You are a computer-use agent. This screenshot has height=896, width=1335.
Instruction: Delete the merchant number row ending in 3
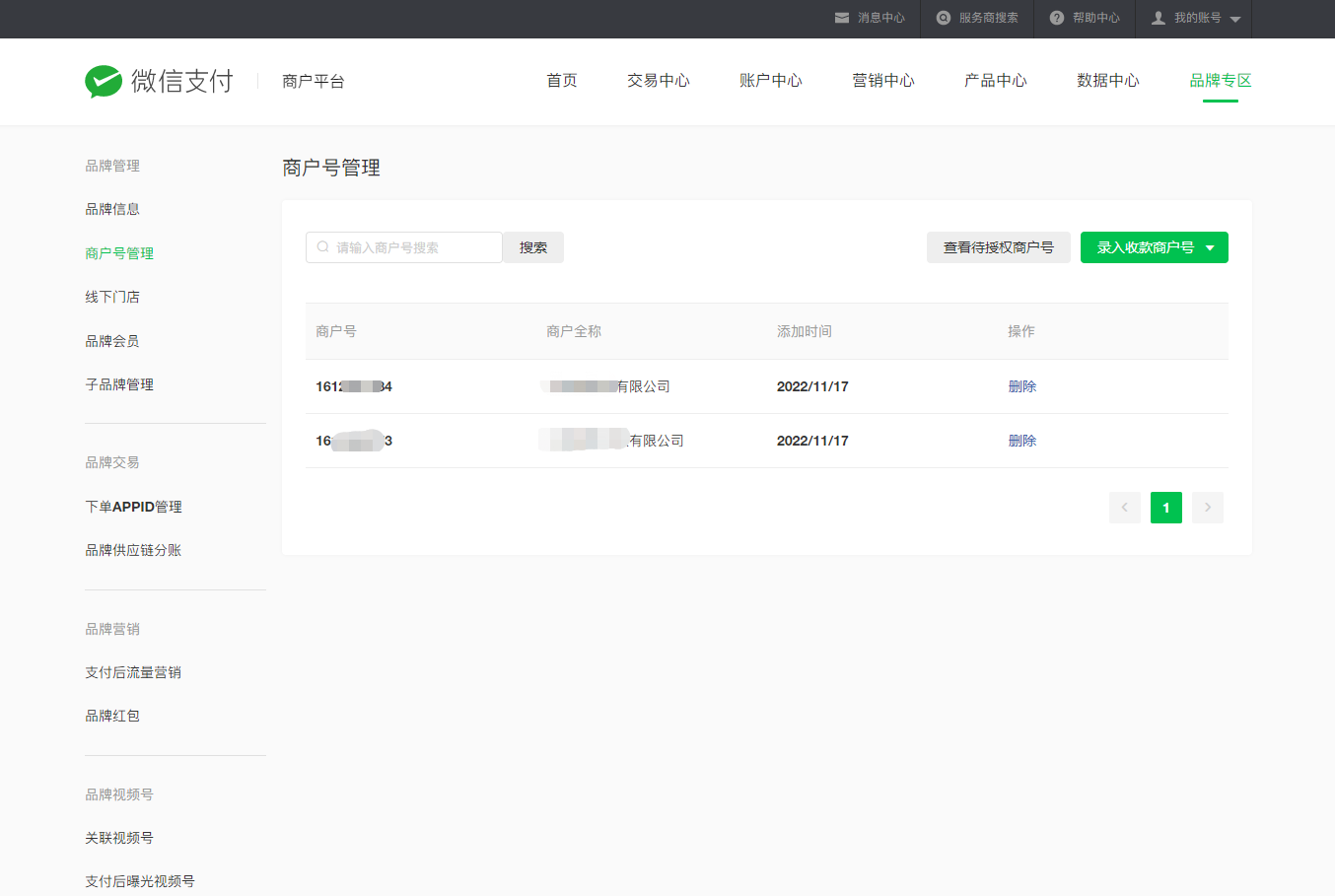click(x=1022, y=441)
